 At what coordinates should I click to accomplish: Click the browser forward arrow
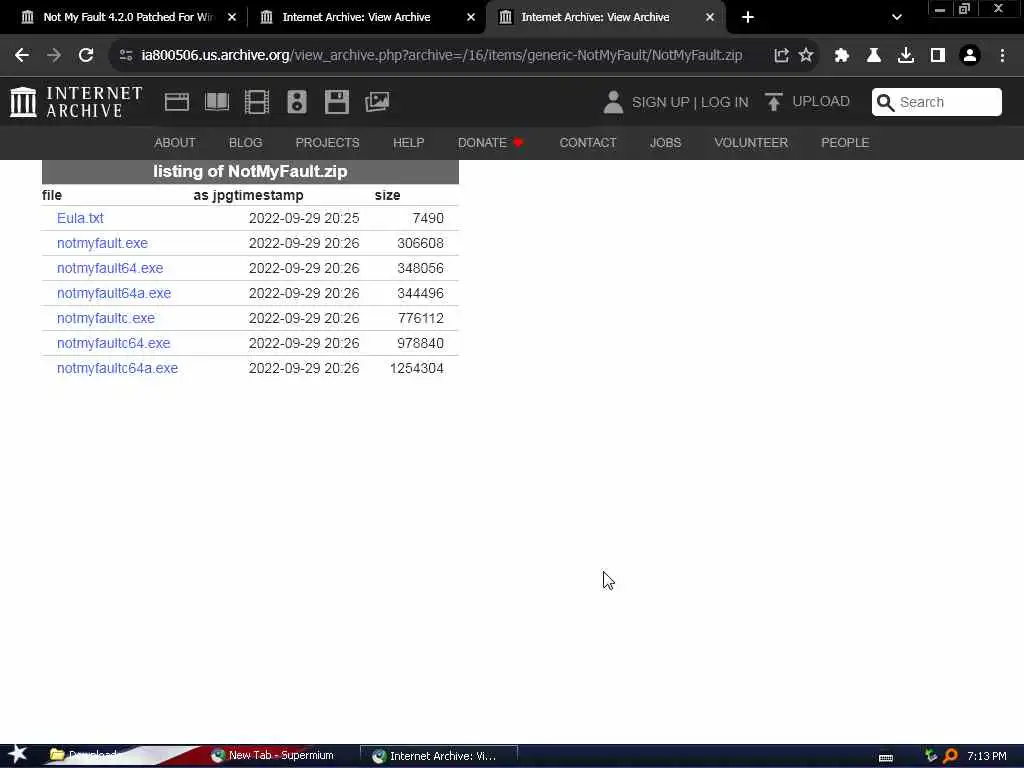pyautogui.click(x=54, y=56)
